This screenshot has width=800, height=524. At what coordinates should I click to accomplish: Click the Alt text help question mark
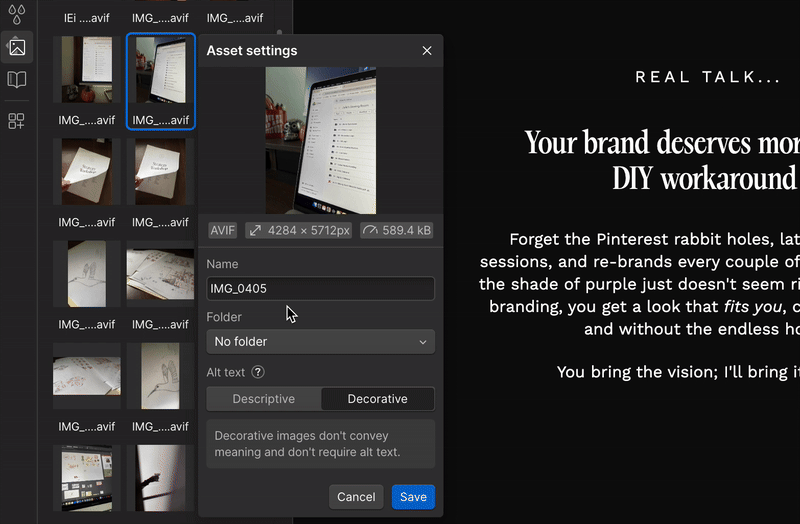pos(258,372)
